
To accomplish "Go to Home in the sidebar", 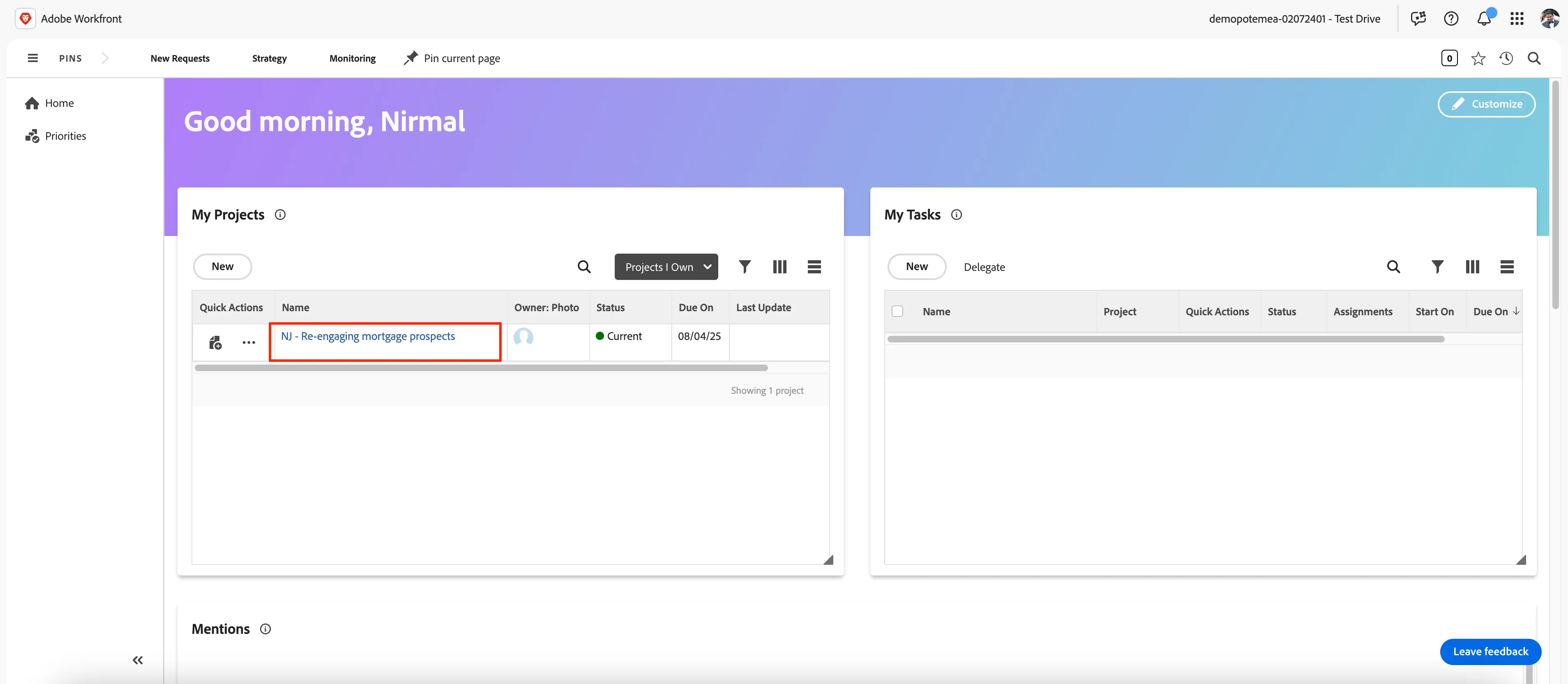I will [49, 103].
